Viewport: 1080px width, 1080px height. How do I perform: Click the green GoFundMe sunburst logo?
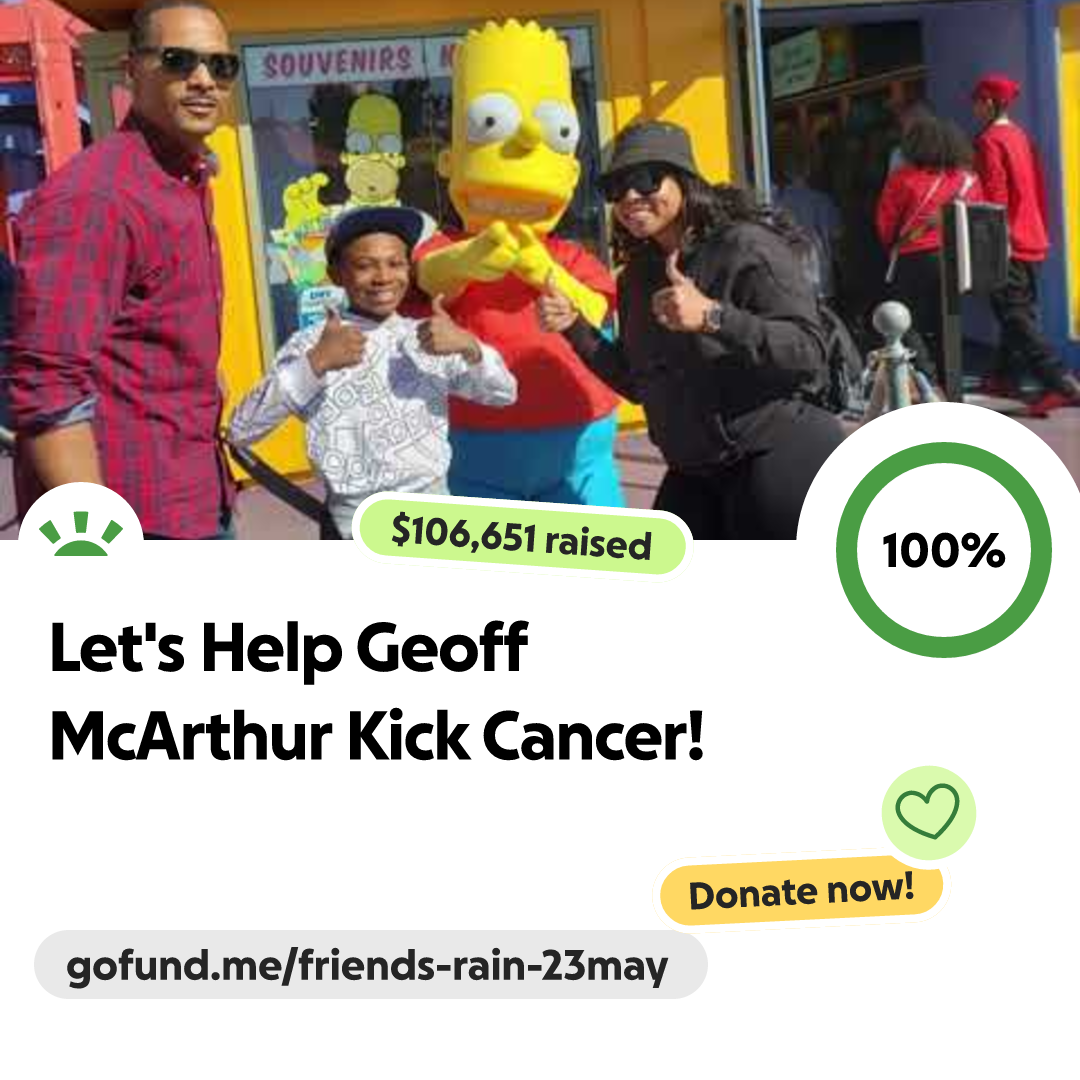coord(81,534)
